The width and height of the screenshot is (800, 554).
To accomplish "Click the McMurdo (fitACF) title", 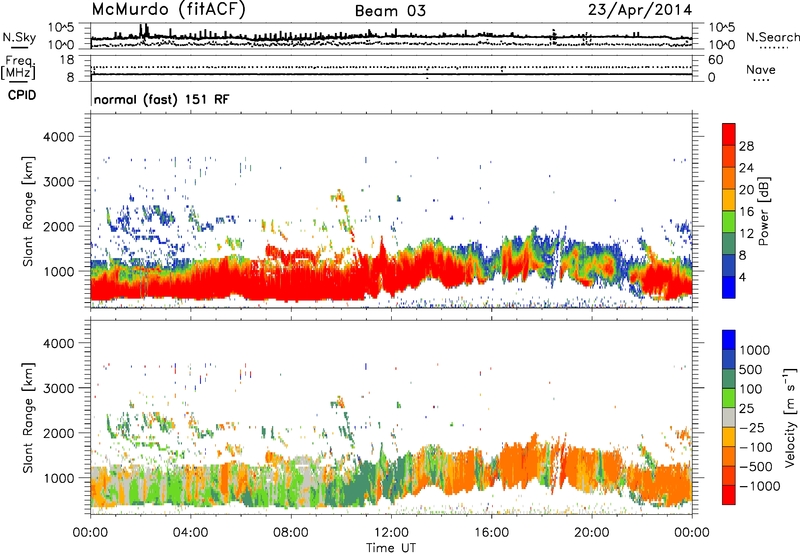I will (x=168, y=10).
